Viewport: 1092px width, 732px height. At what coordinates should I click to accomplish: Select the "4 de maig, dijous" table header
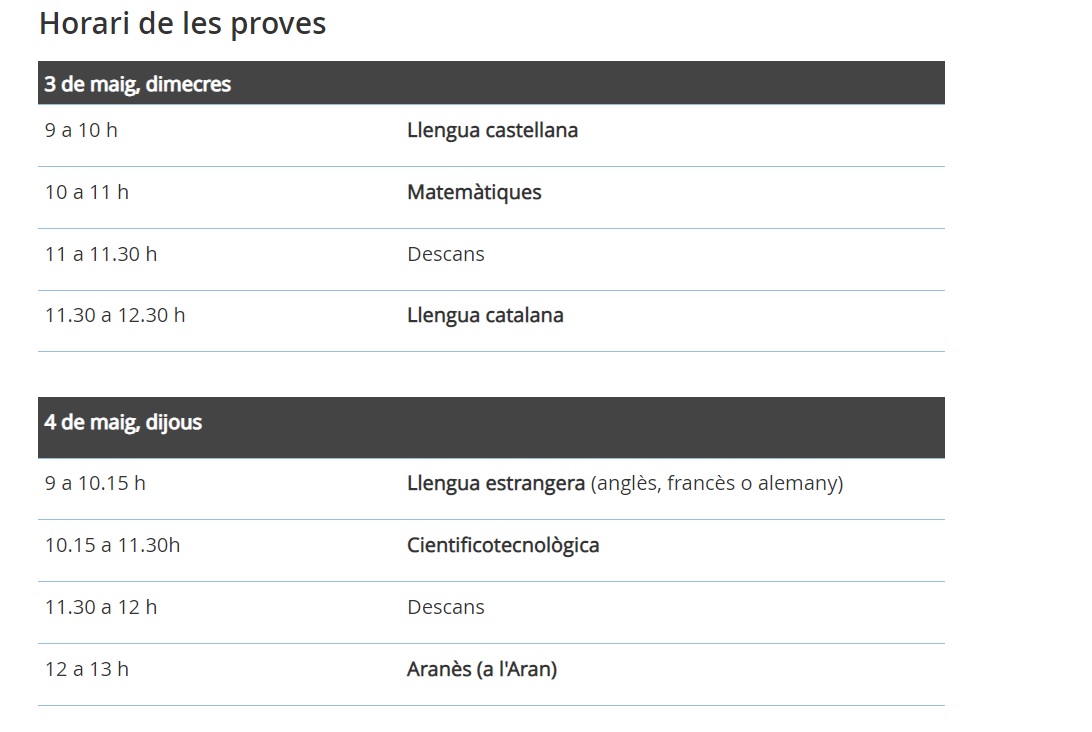[x=123, y=422]
